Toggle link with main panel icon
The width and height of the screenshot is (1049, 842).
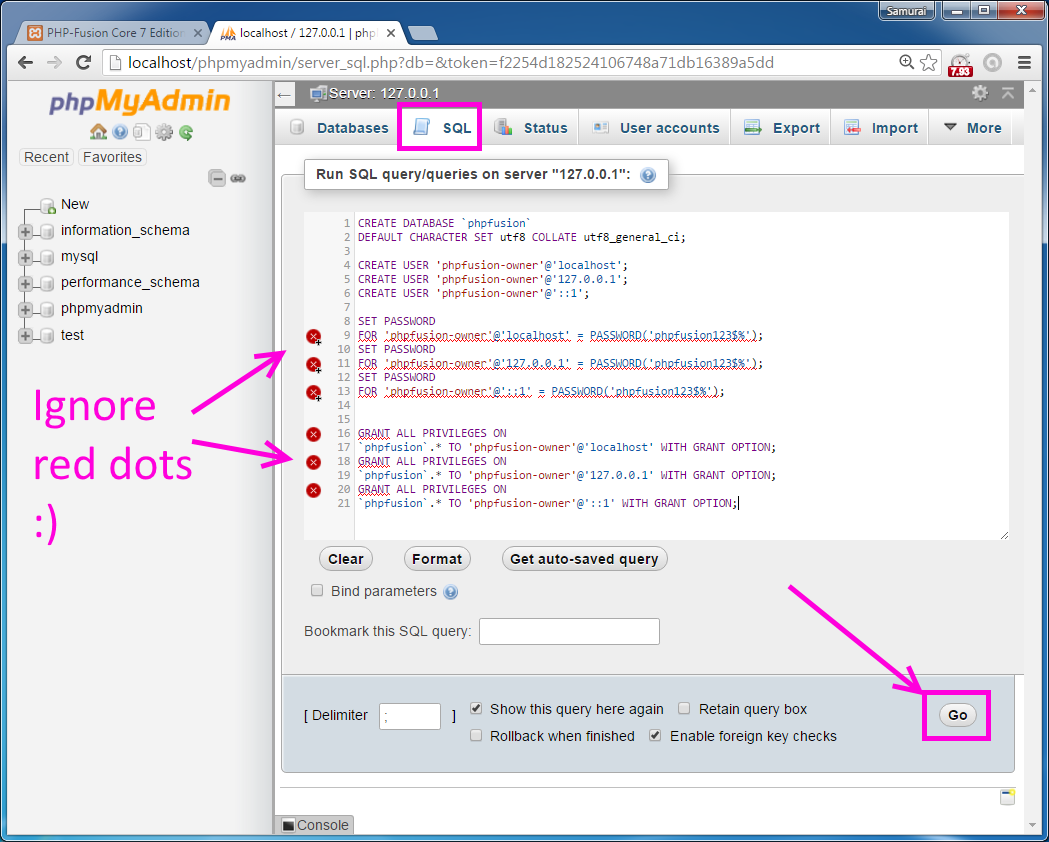click(238, 178)
